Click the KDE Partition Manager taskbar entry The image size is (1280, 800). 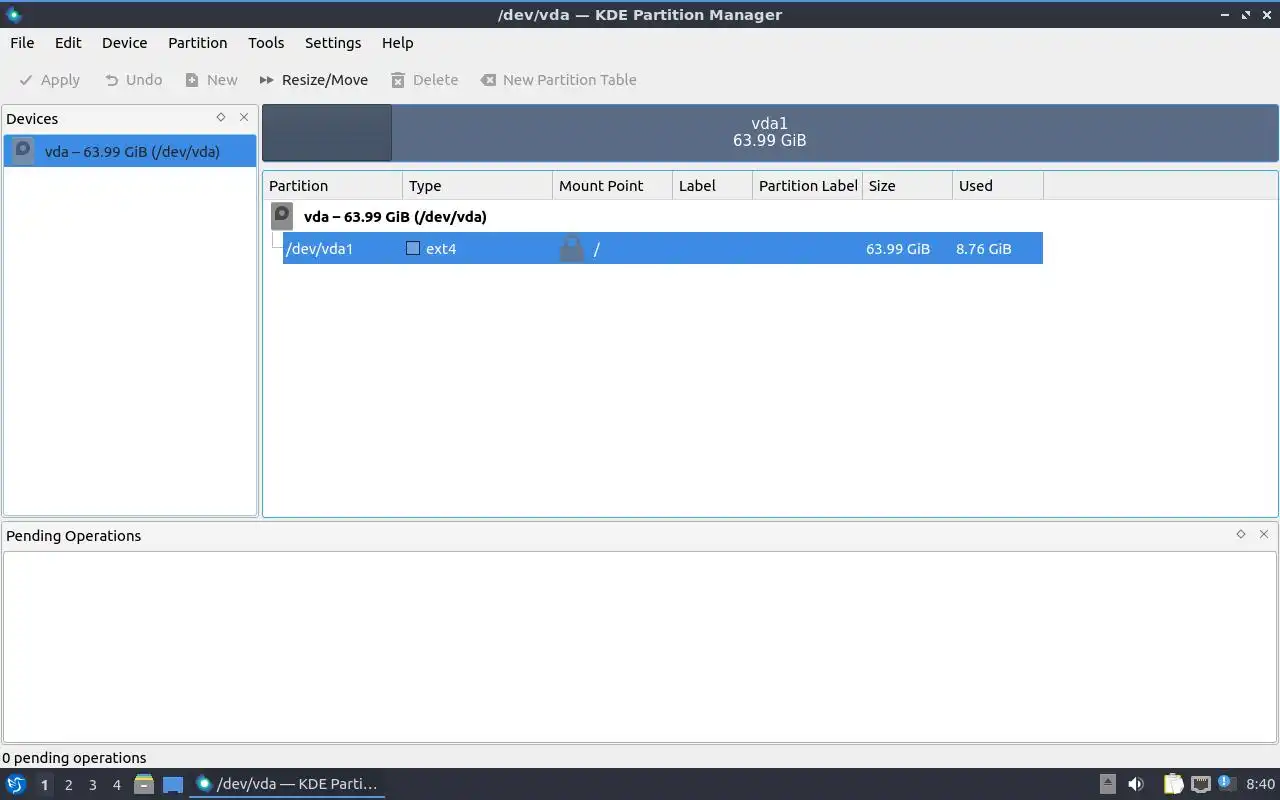coord(287,784)
